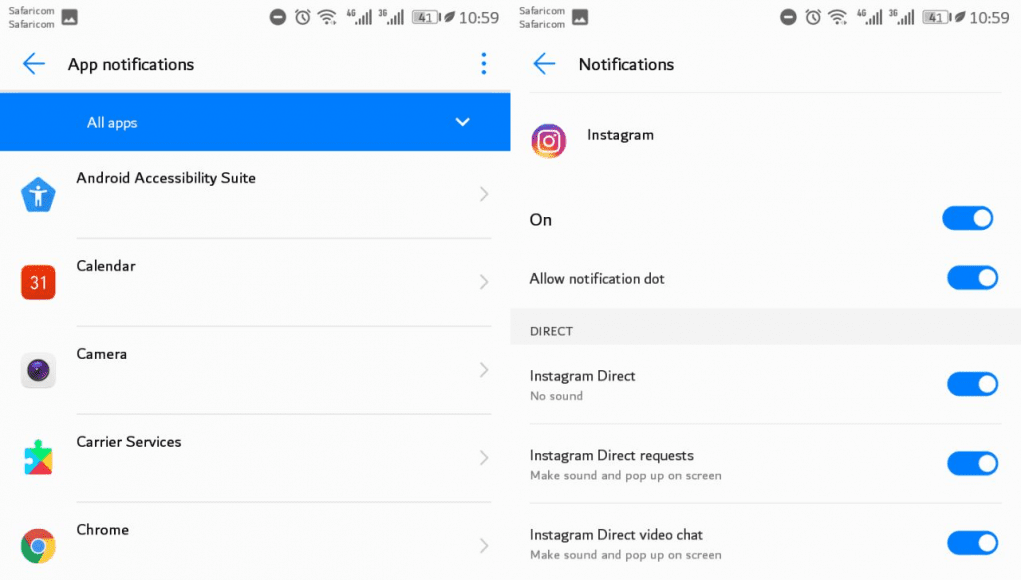Open Camera notification settings
Screen dimensions: 1021x580
point(255,370)
